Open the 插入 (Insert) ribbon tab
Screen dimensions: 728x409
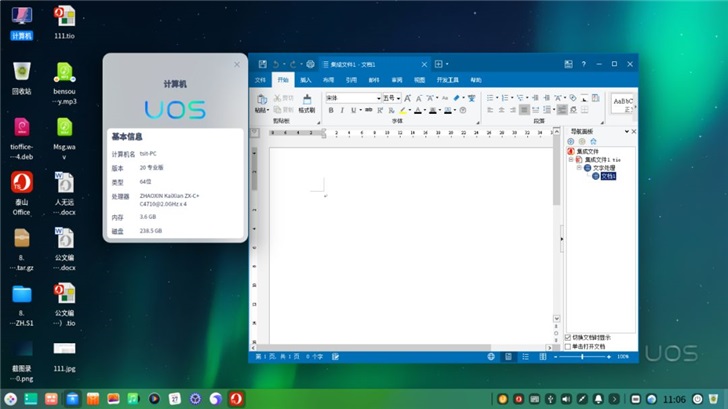(x=306, y=78)
